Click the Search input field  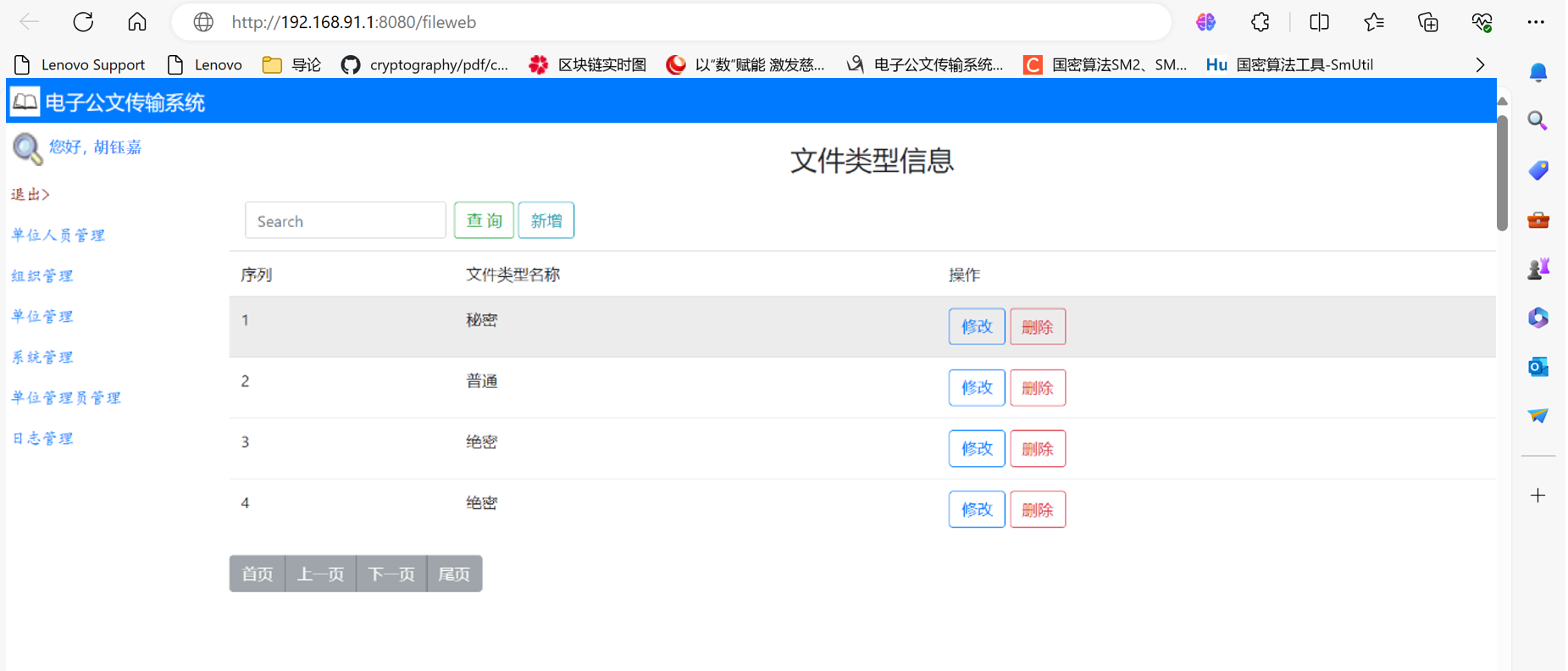pos(346,220)
